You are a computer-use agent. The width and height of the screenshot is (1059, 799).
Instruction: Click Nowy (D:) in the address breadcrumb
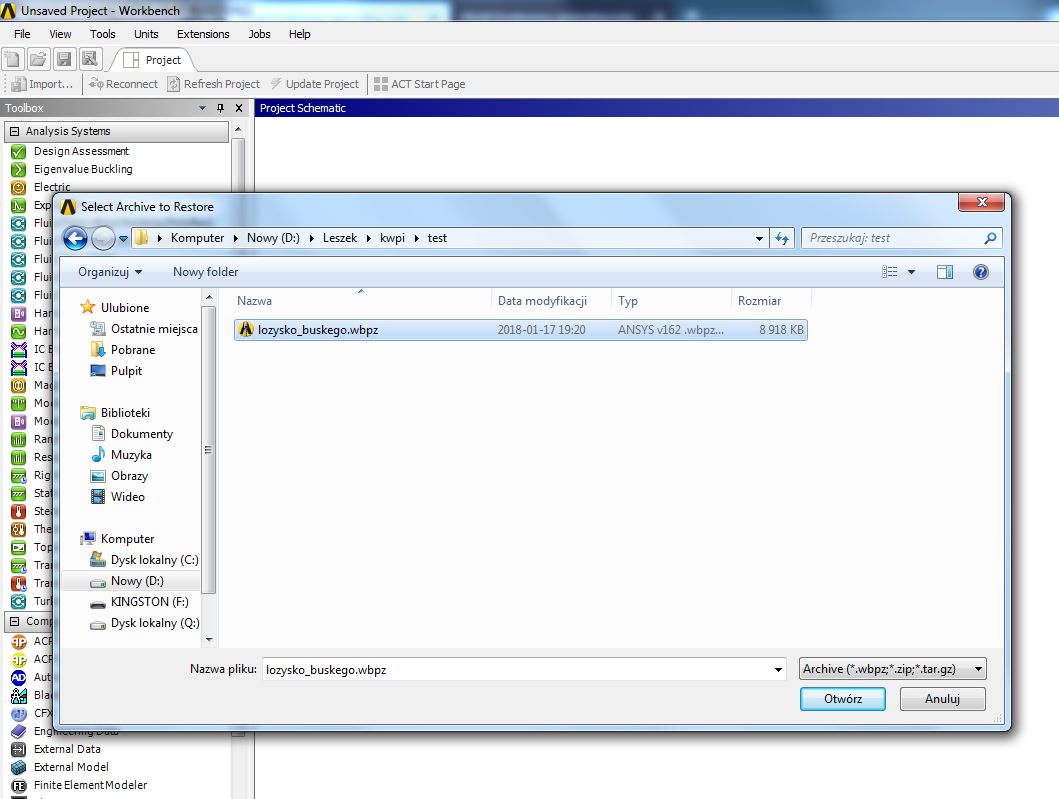click(x=273, y=238)
